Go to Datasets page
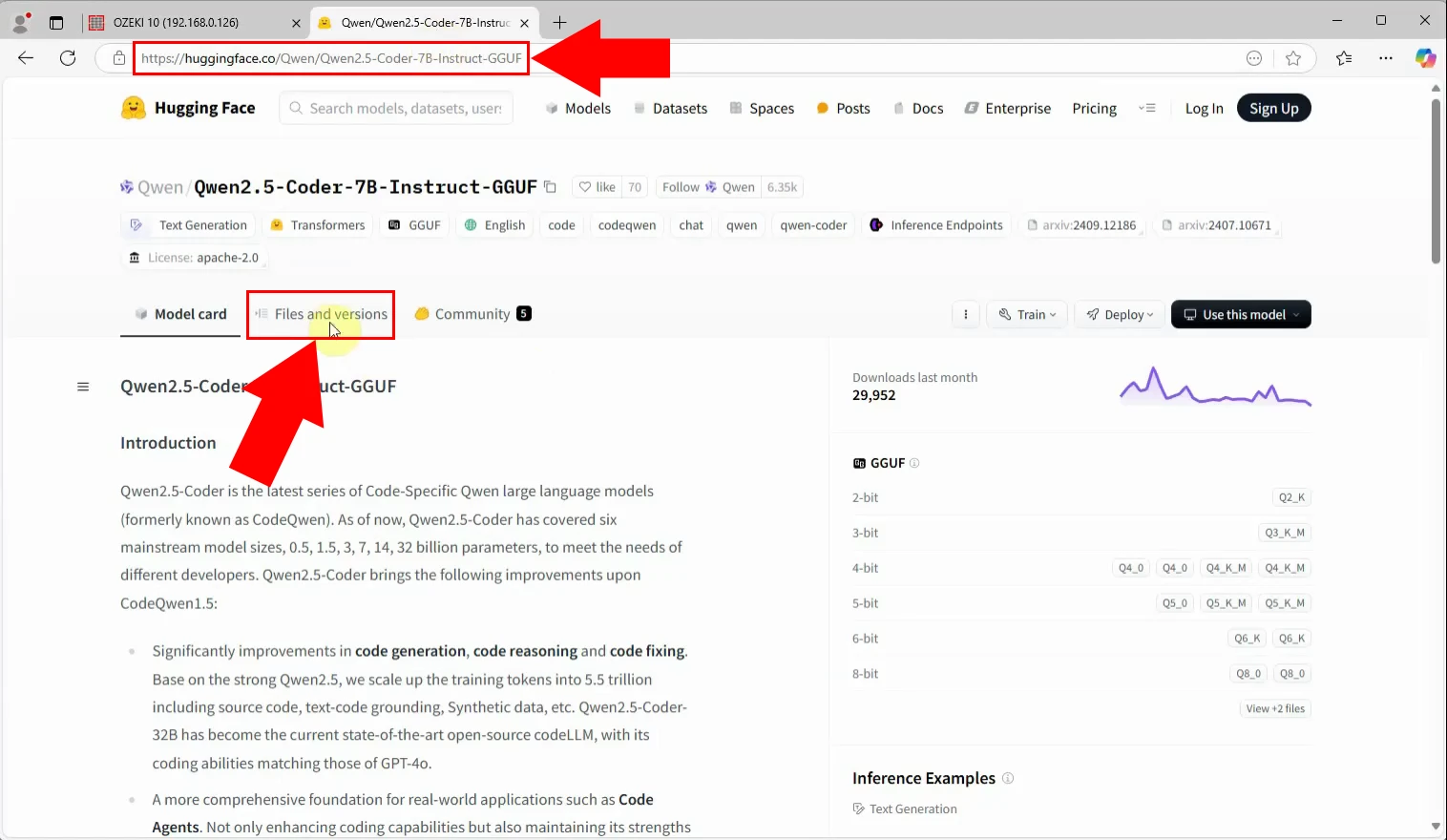 (x=671, y=108)
